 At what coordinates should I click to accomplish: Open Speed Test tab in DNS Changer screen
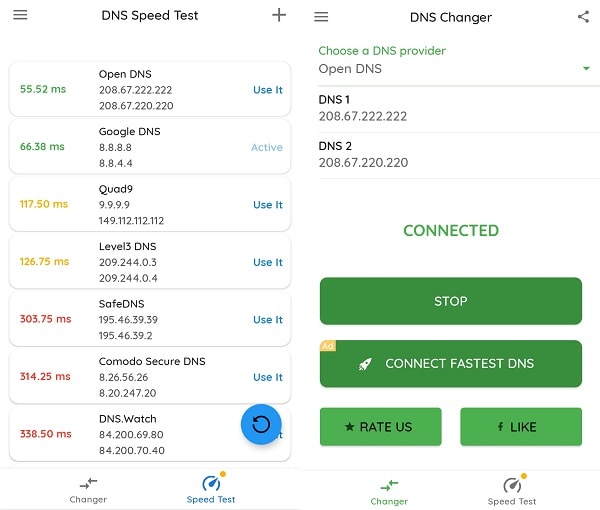(512, 492)
